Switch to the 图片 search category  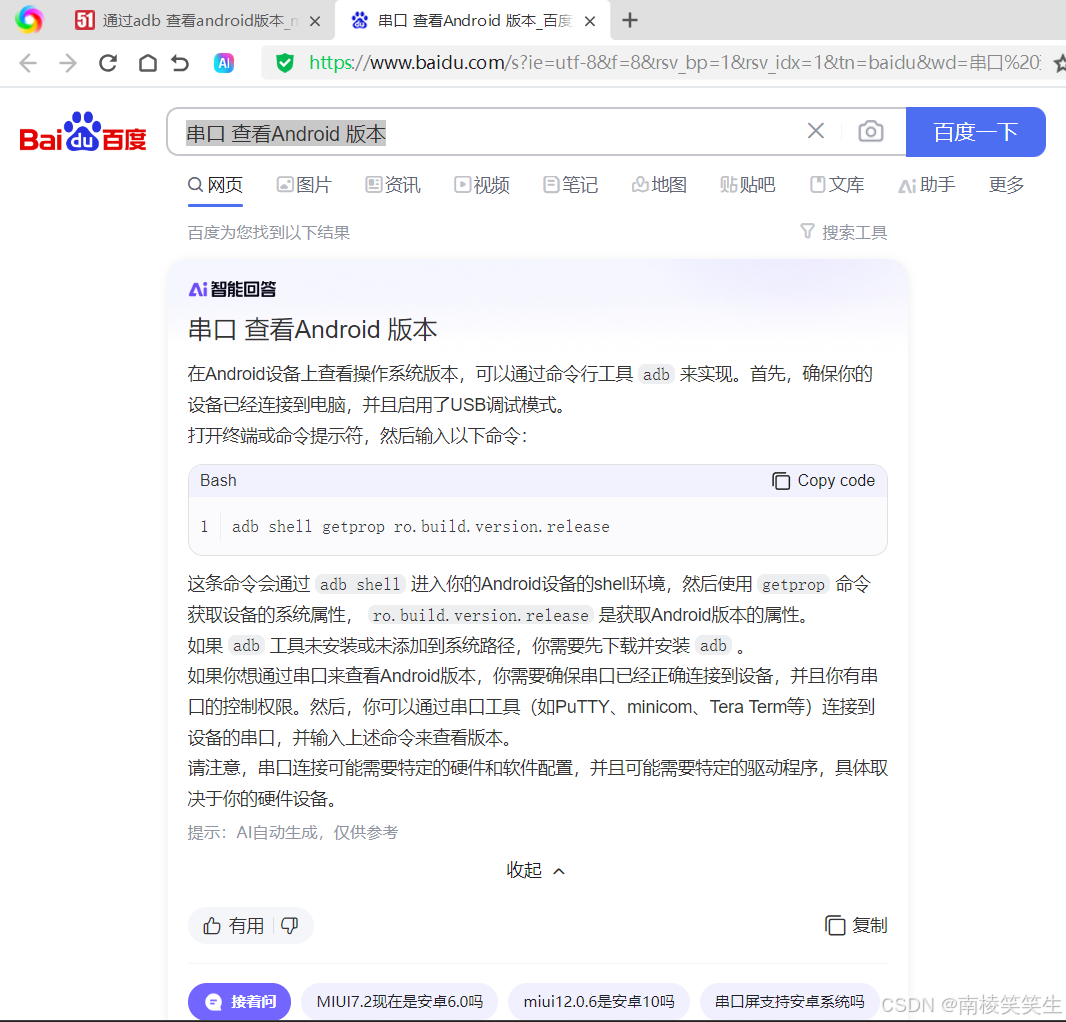pyautogui.click(x=304, y=185)
